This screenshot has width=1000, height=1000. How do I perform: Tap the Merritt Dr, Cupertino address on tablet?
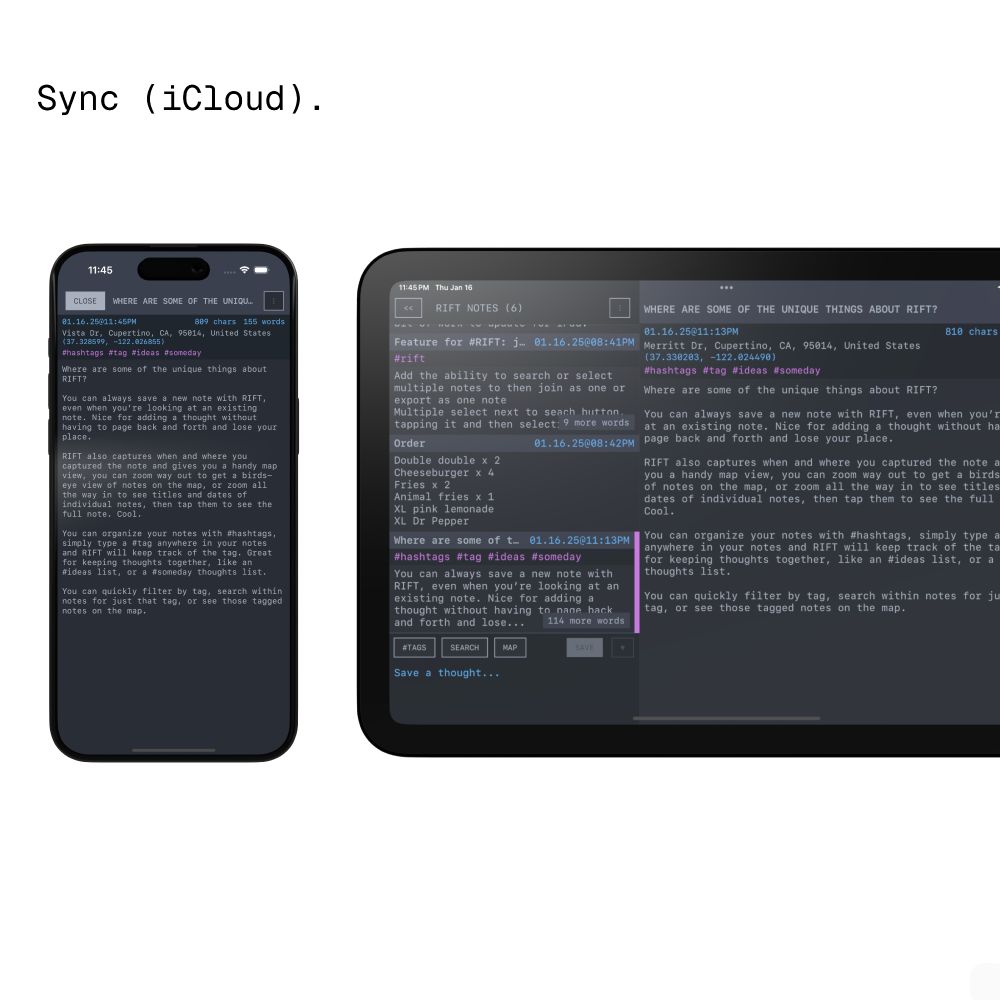point(782,346)
